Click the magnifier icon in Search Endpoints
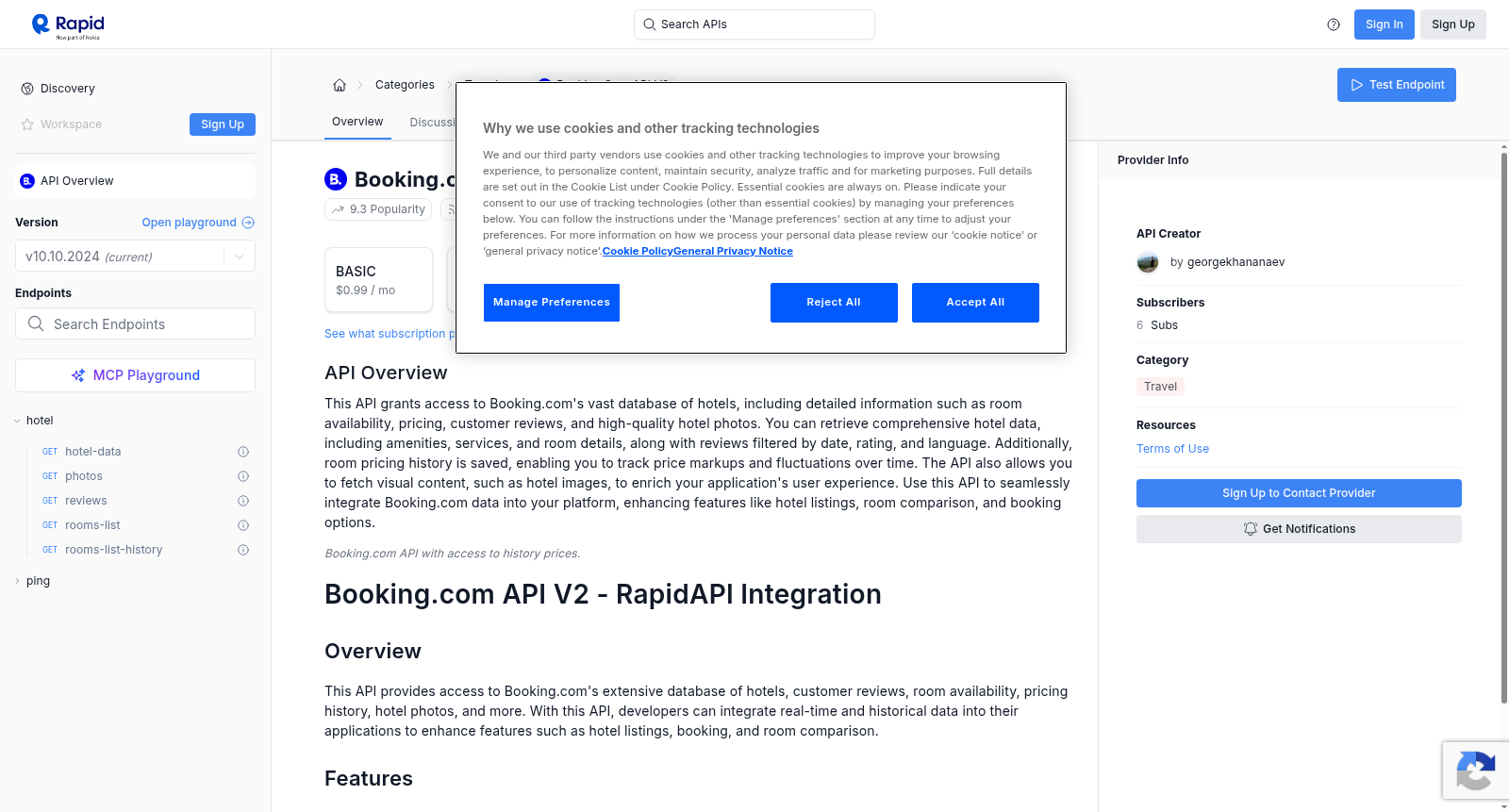1509x812 pixels. coord(36,323)
